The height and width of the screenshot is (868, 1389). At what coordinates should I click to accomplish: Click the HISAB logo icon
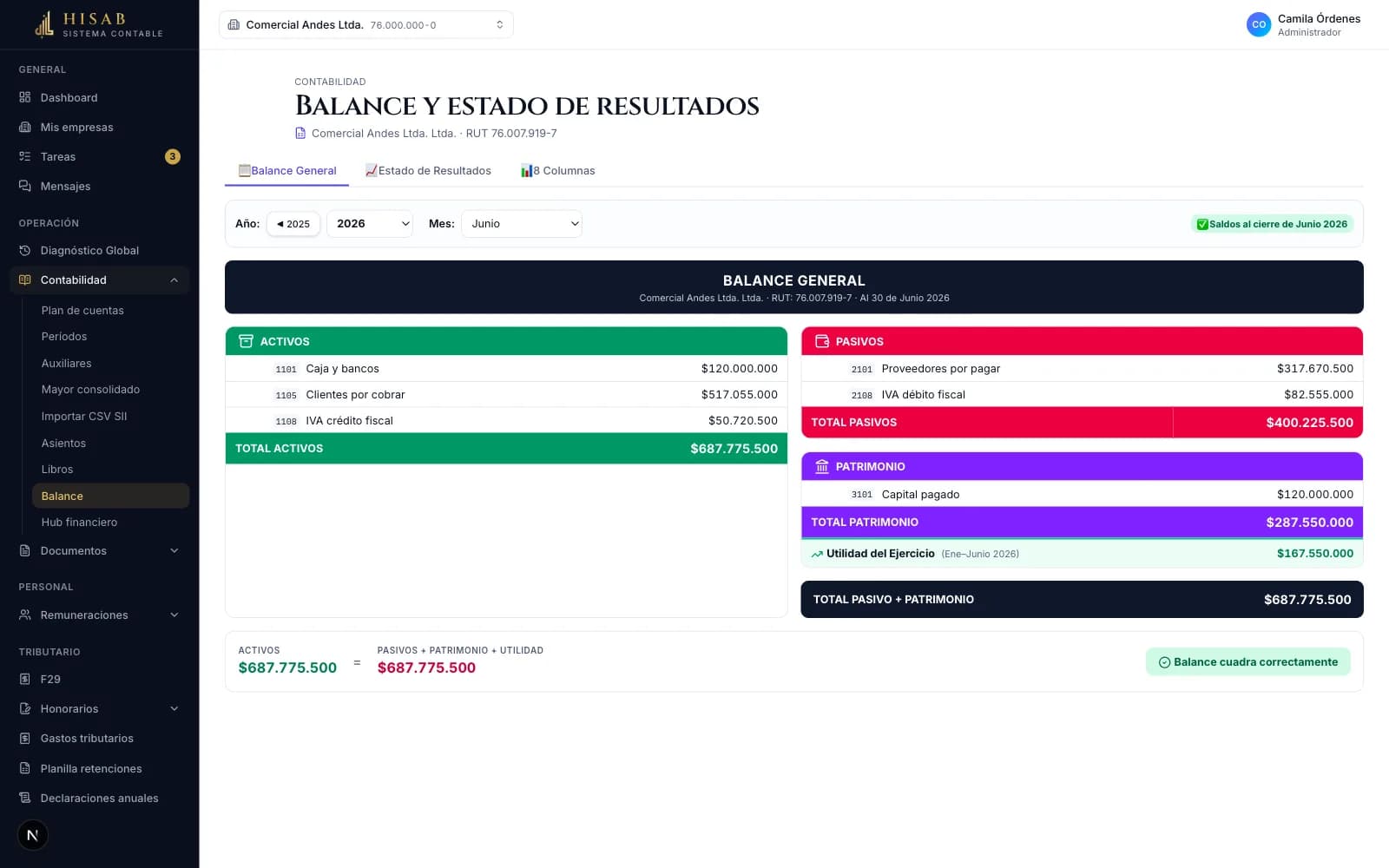43,24
